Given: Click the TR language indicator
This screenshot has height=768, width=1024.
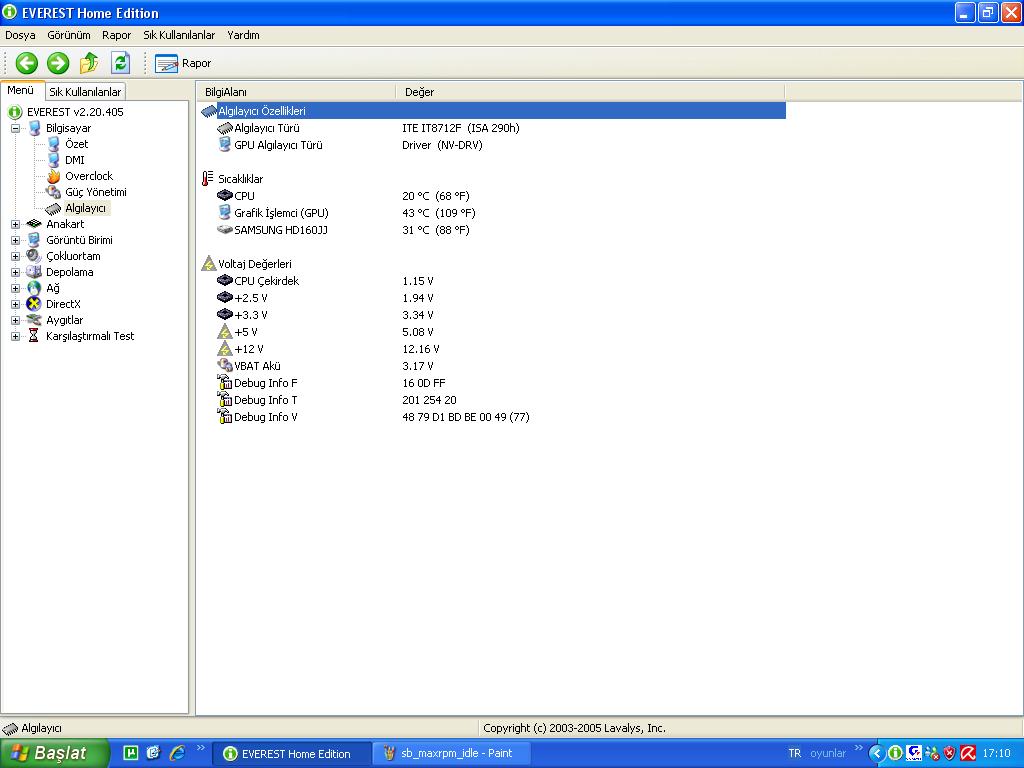Looking at the screenshot, I should click(794, 753).
